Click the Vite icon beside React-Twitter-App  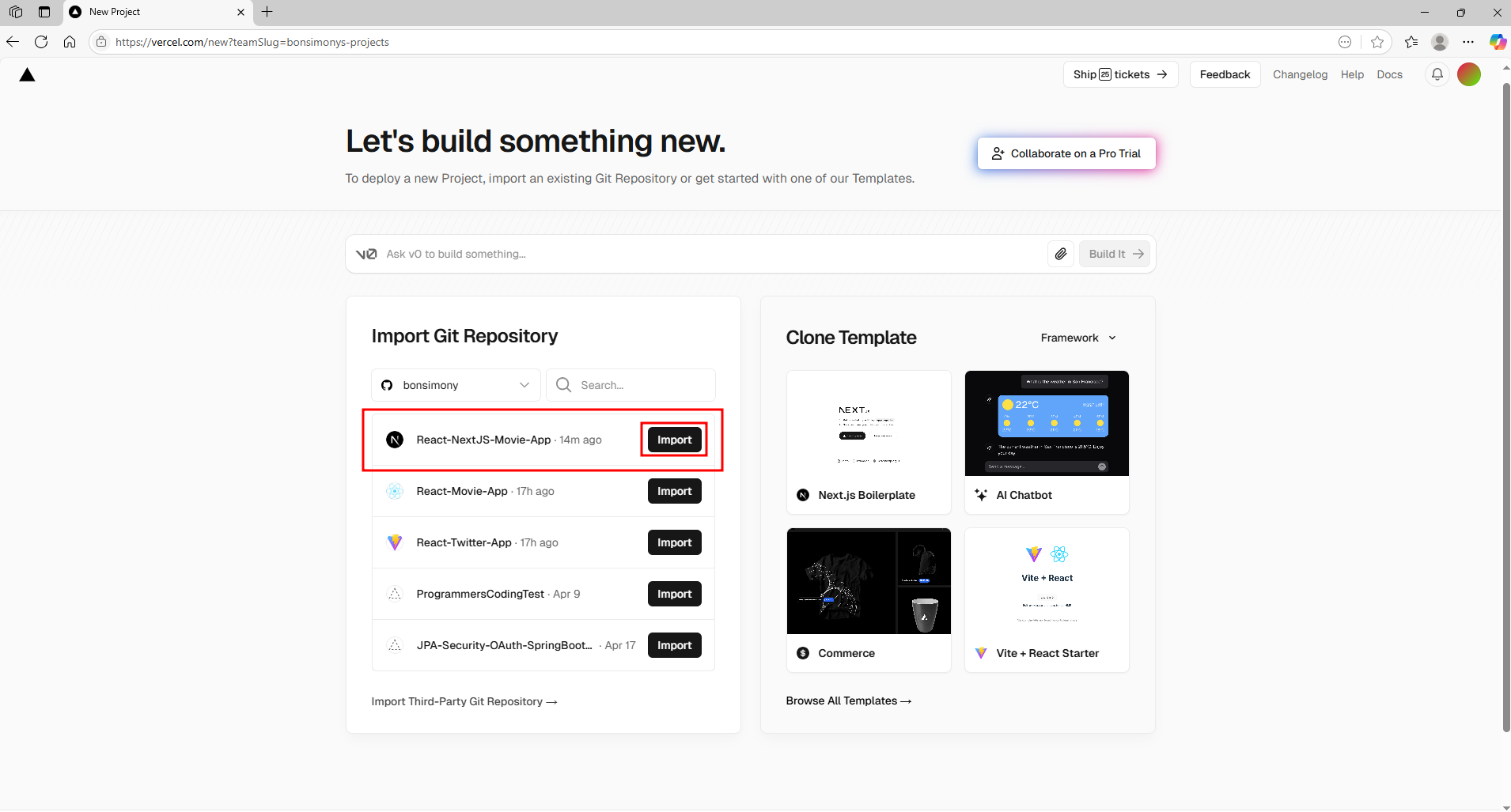[395, 542]
